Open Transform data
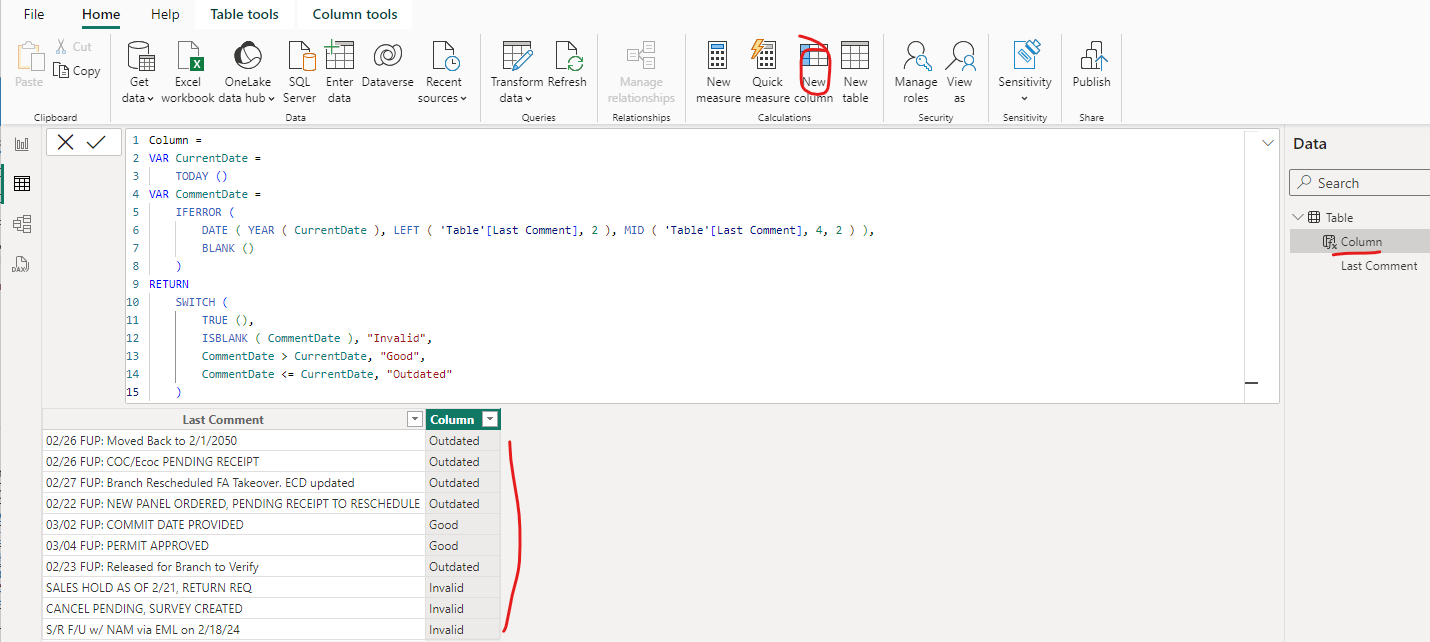The height and width of the screenshot is (642, 1430). [517, 73]
